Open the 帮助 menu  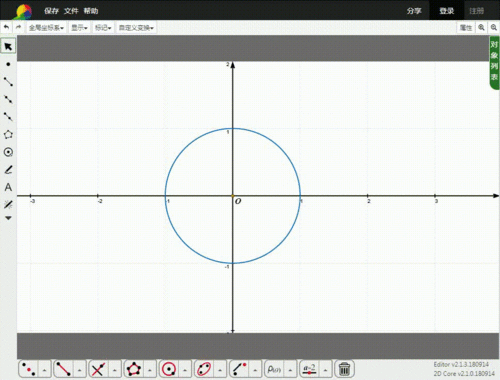coord(91,11)
